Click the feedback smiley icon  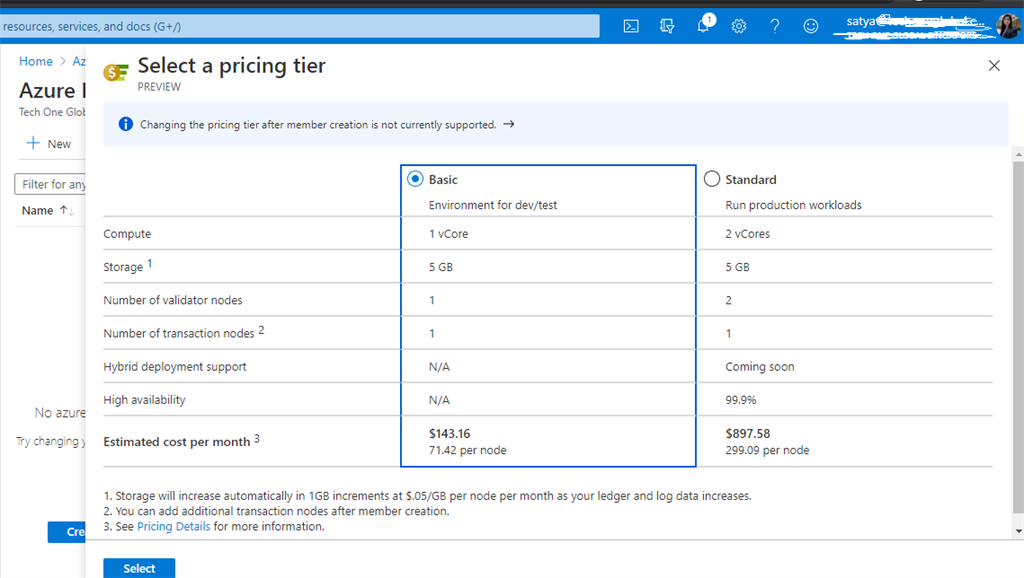point(811,26)
